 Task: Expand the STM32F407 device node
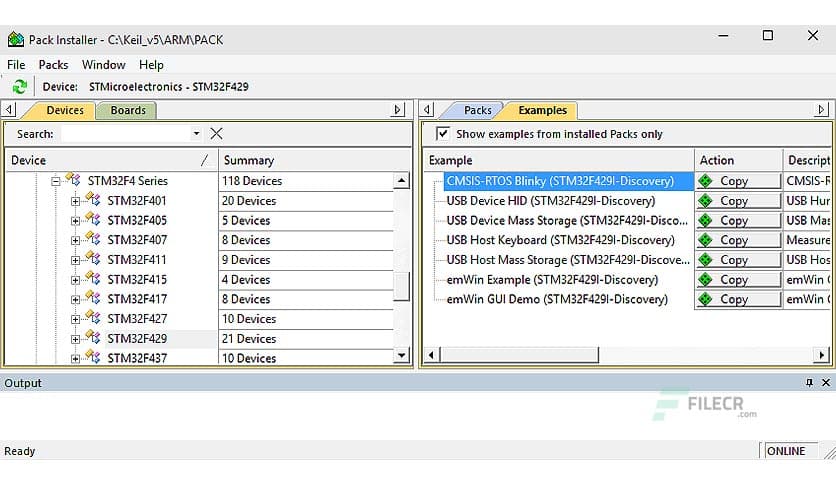click(76, 240)
